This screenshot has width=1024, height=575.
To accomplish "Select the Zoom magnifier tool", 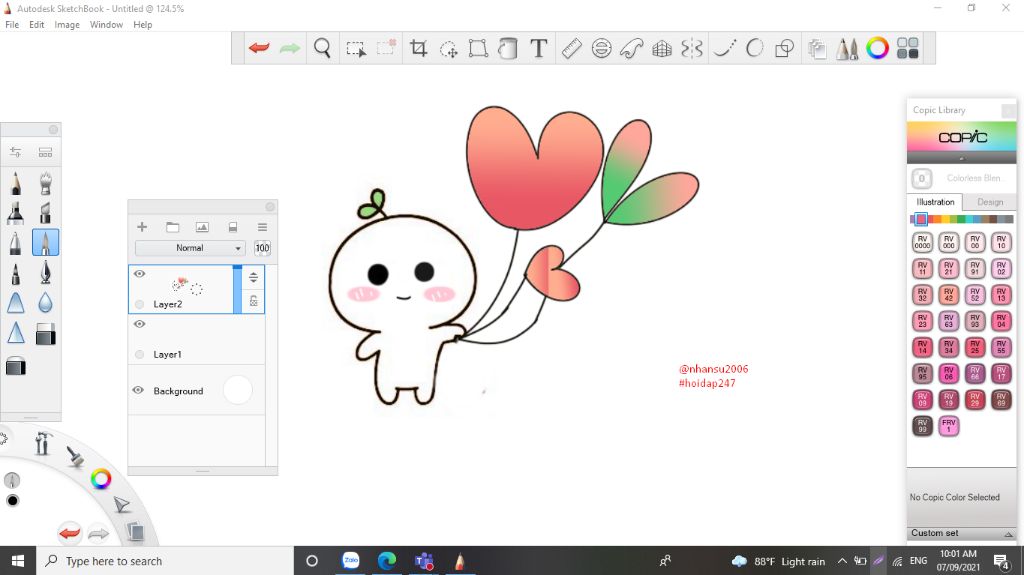I will pyautogui.click(x=322, y=48).
